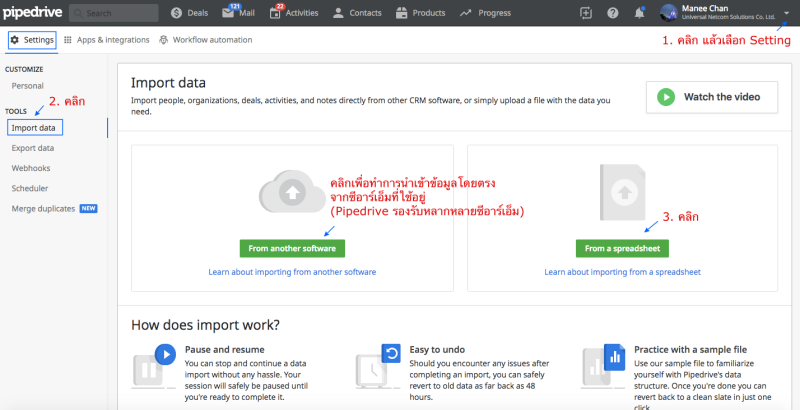Go to Deals in top navigation

coord(189,13)
